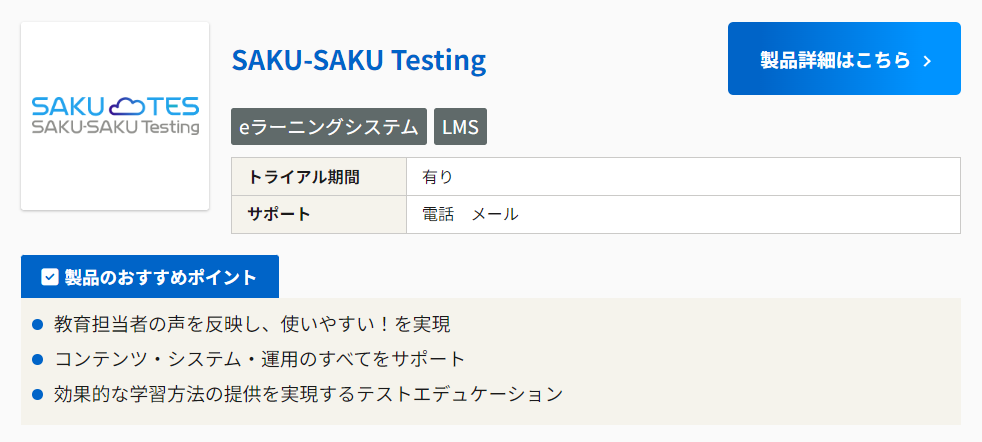Select the LMS tag
The height and width of the screenshot is (442, 982).
pyautogui.click(x=460, y=127)
